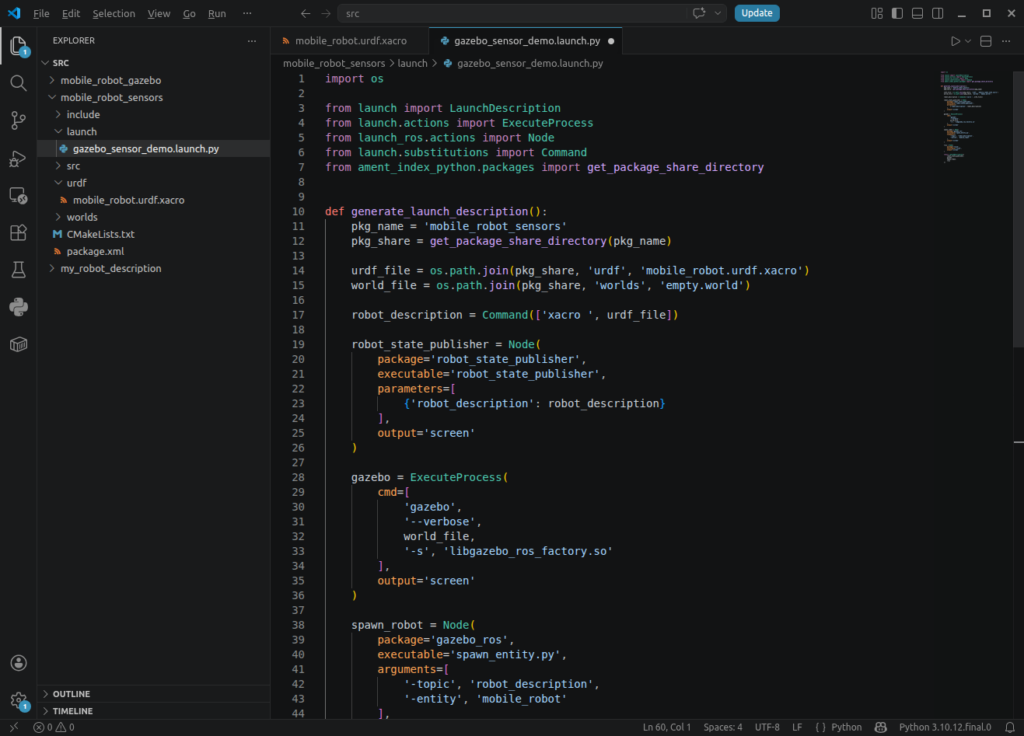Image resolution: width=1024 pixels, height=736 pixels.
Task: Change Spaces: 4 indentation setting
Action: (723, 727)
